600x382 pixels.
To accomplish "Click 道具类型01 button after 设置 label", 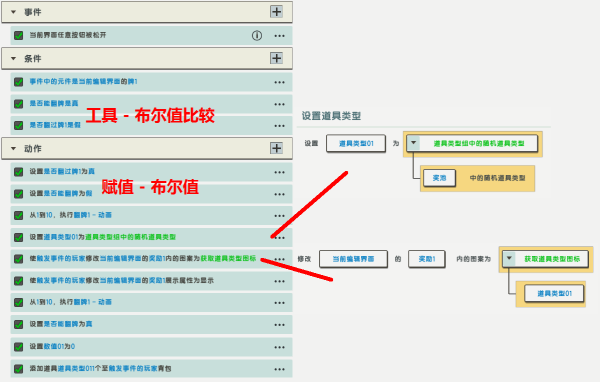I will 356,144.
